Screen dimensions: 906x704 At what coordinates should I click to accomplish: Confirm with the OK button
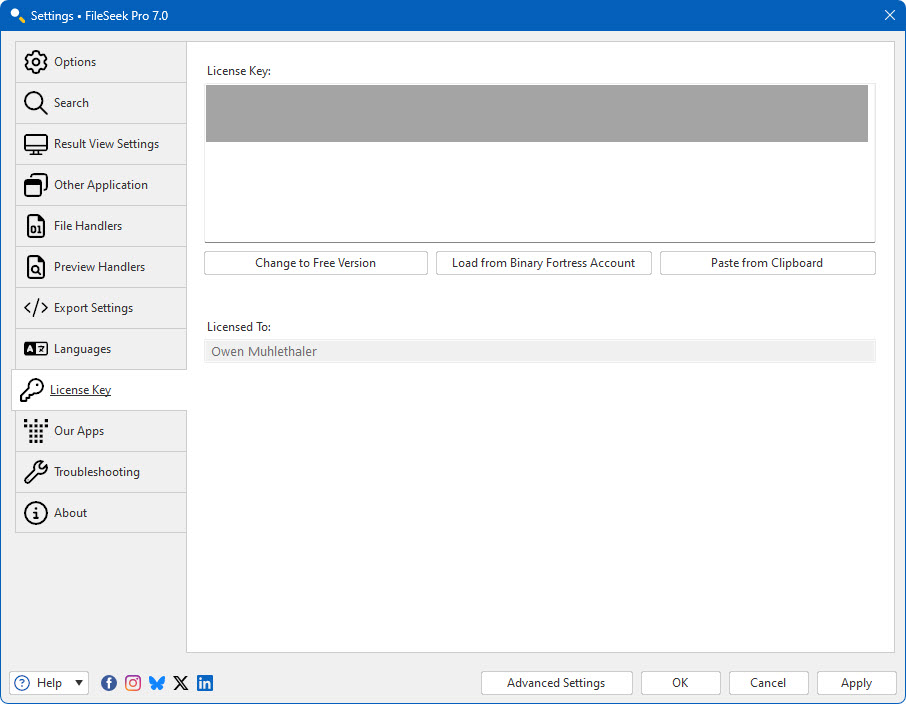pyautogui.click(x=681, y=683)
